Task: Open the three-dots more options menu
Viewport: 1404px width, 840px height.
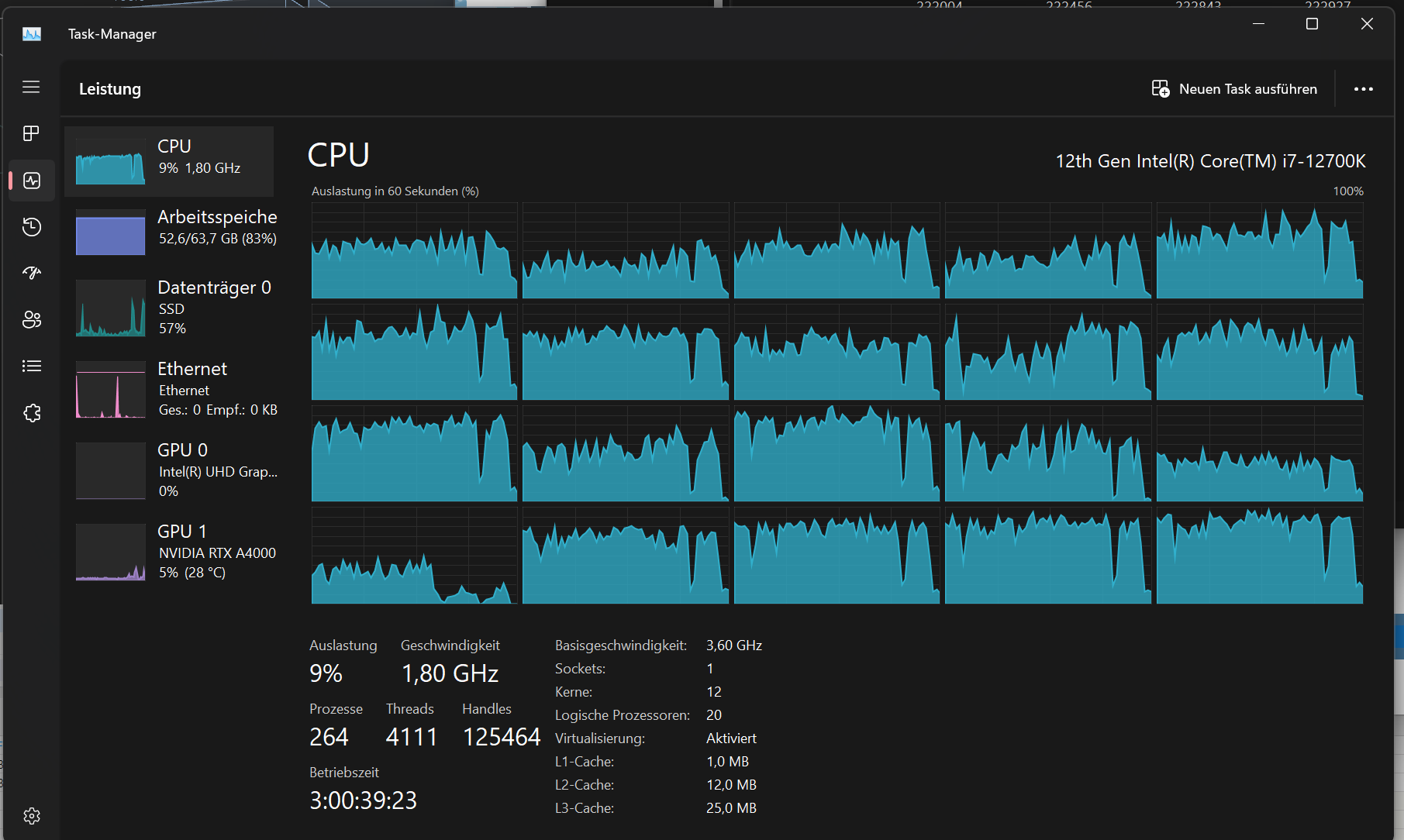Action: click(x=1364, y=89)
